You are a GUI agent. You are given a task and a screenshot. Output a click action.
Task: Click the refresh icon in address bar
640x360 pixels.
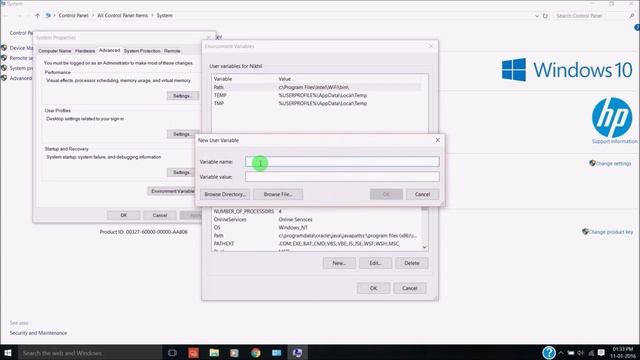(x=545, y=16)
